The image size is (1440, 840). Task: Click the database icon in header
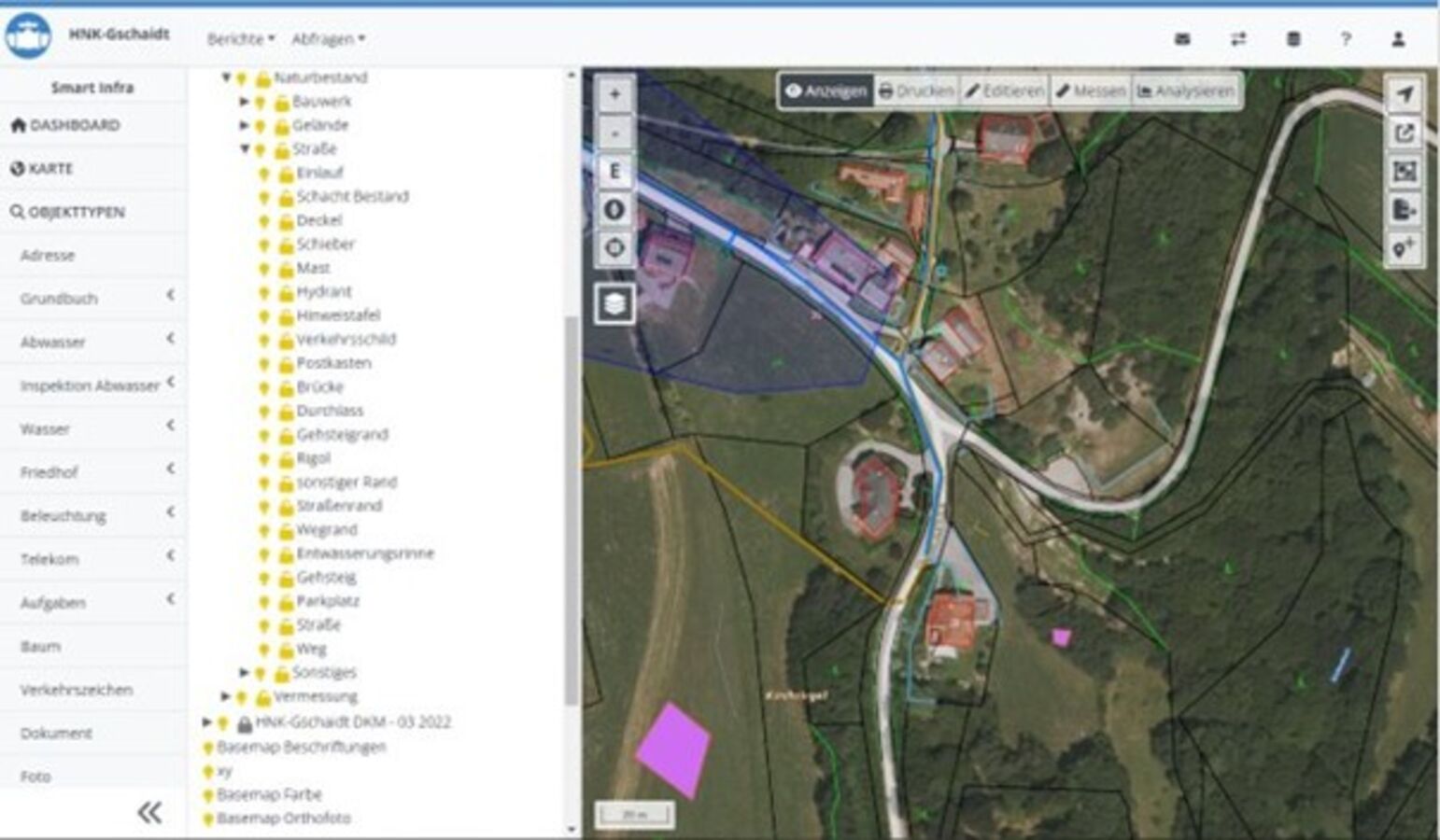click(x=1293, y=39)
